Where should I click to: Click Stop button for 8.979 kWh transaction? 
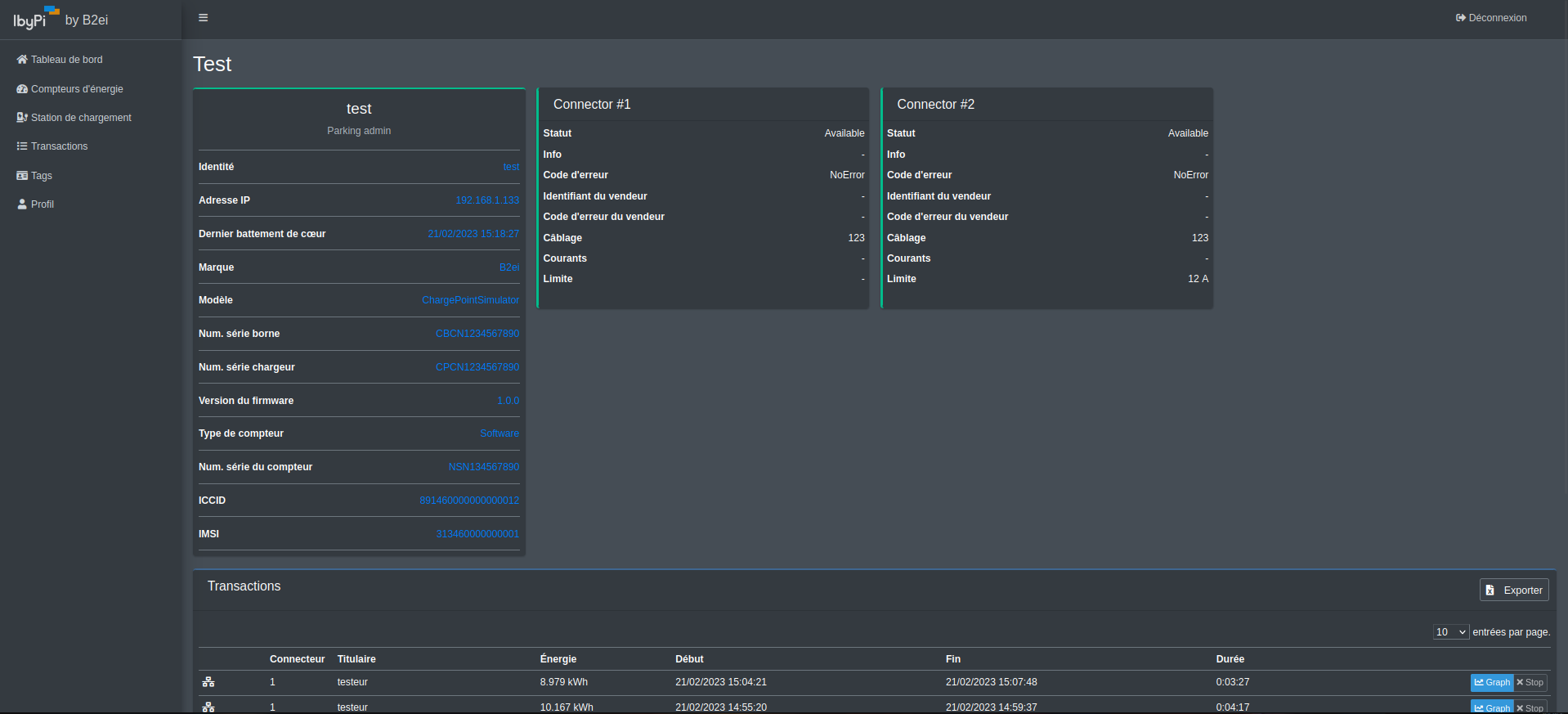pos(1530,682)
